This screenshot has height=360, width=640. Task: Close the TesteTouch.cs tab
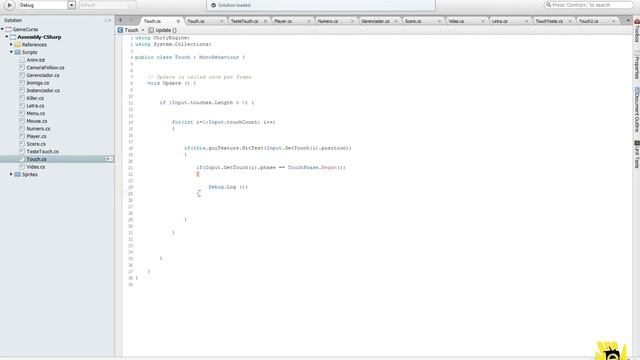coord(265,21)
